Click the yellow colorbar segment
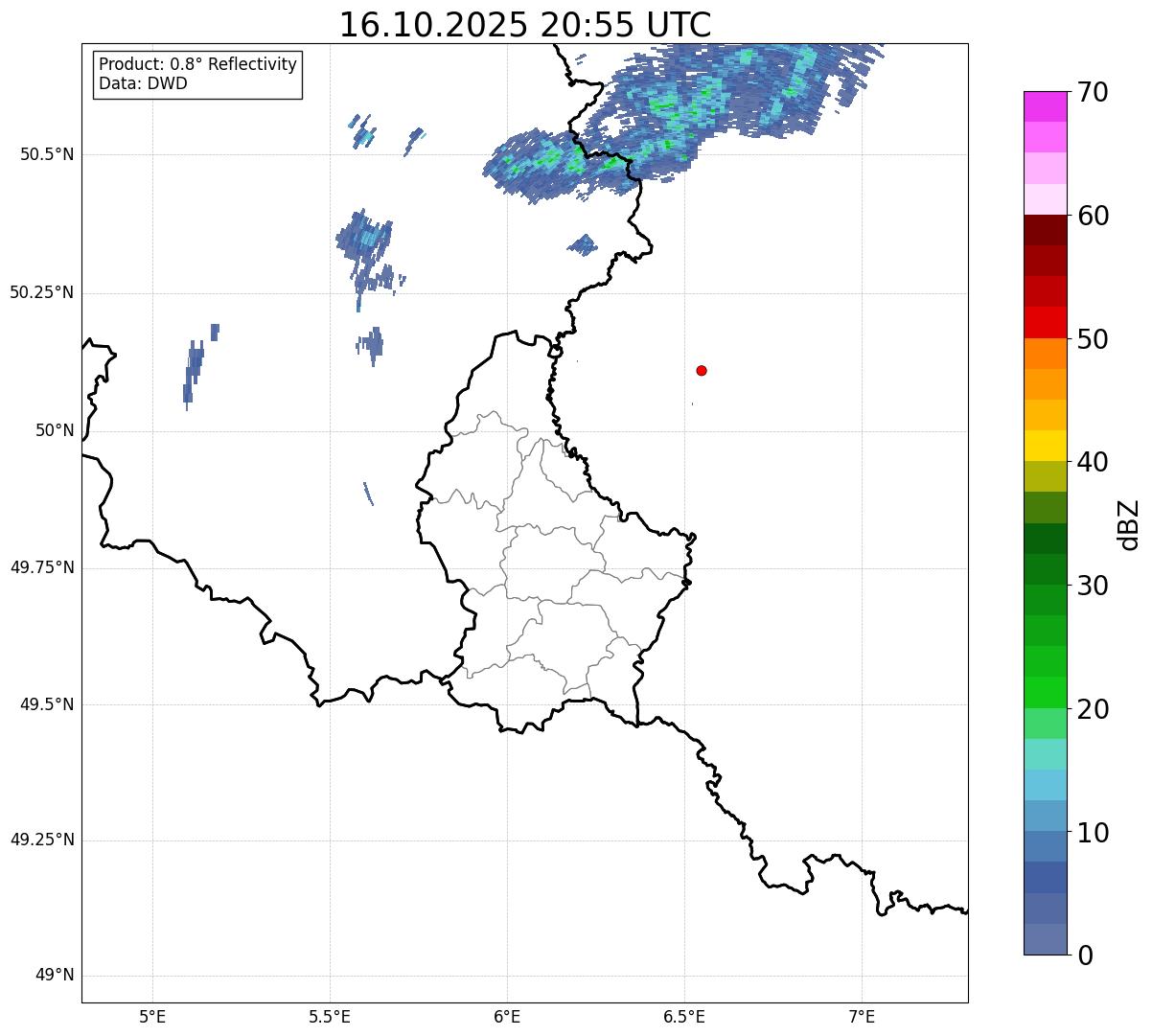The image size is (1152, 1036). point(1045,446)
